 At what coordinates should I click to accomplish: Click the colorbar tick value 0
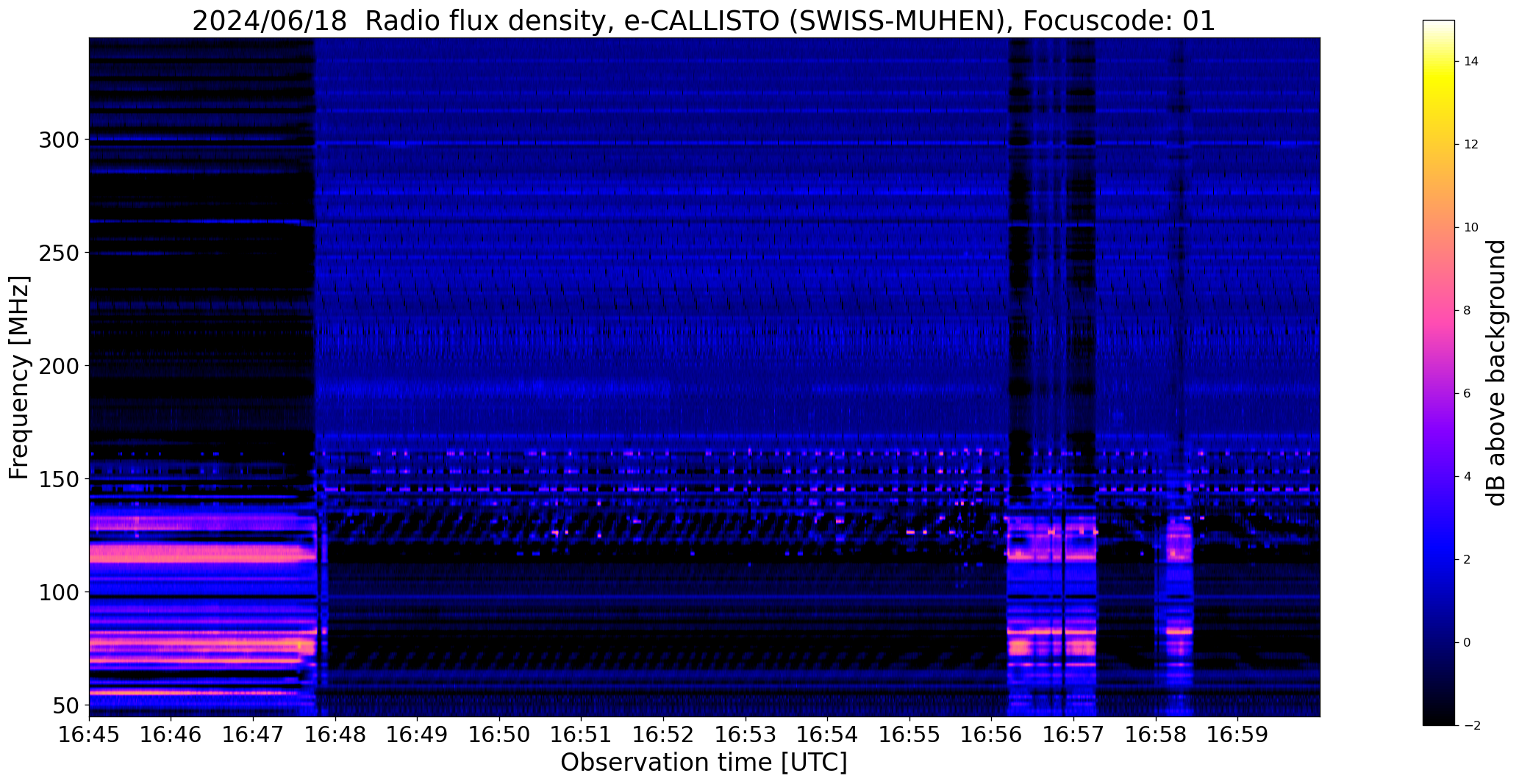1467,643
